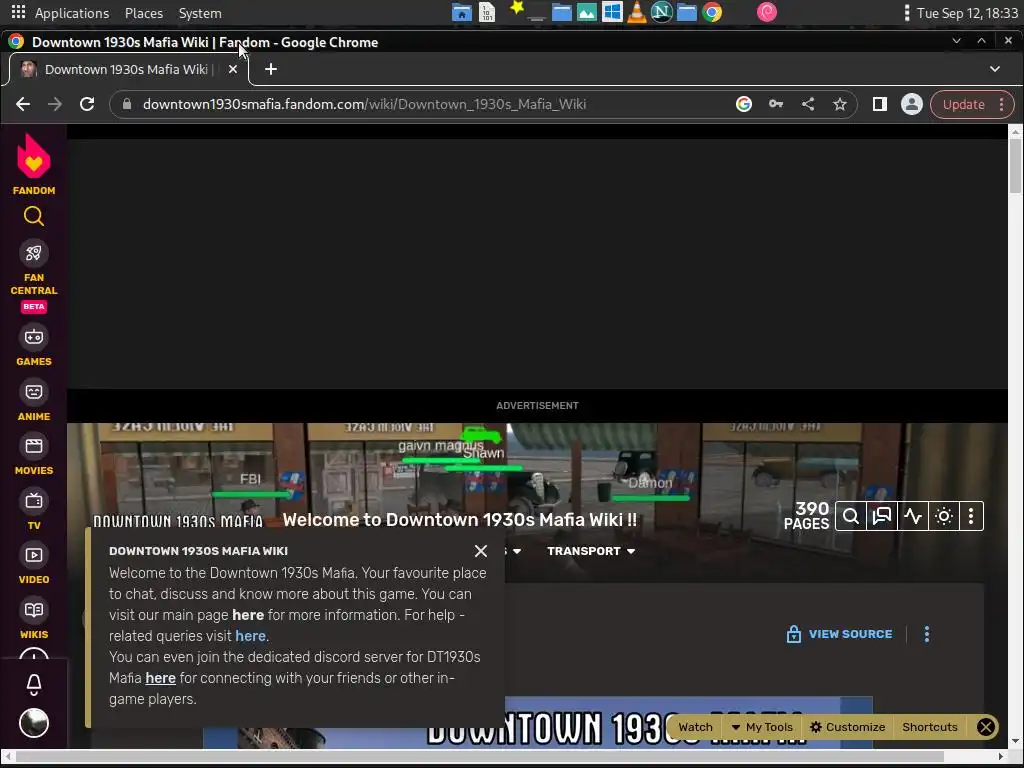Screen dimensions: 1024x768
Task: Open Chrome profile avatar
Action: pos(912,104)
